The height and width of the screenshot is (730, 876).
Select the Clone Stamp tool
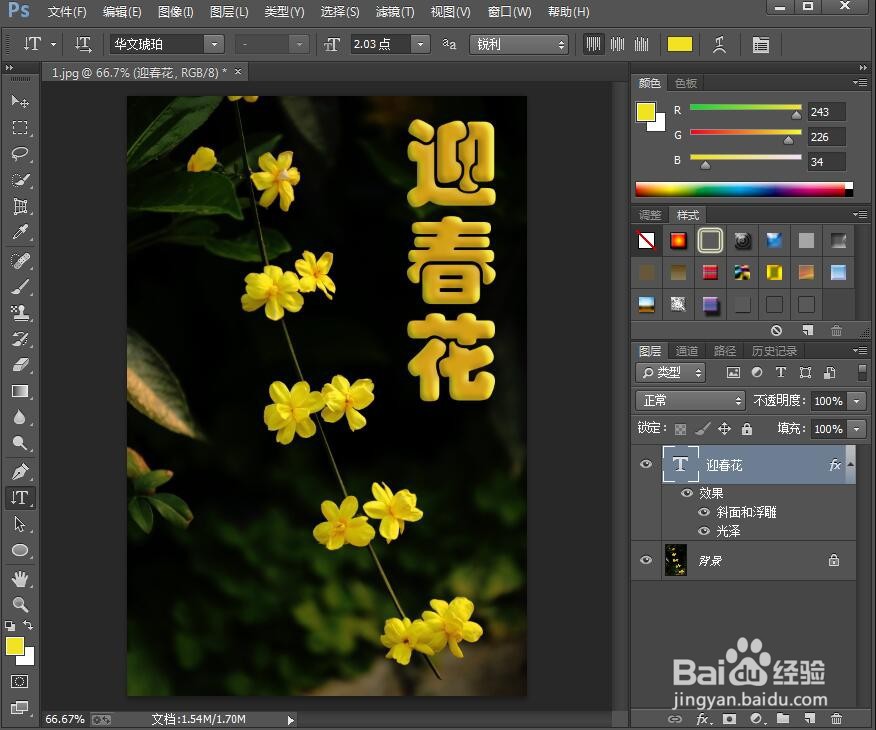tap(20, 313)
